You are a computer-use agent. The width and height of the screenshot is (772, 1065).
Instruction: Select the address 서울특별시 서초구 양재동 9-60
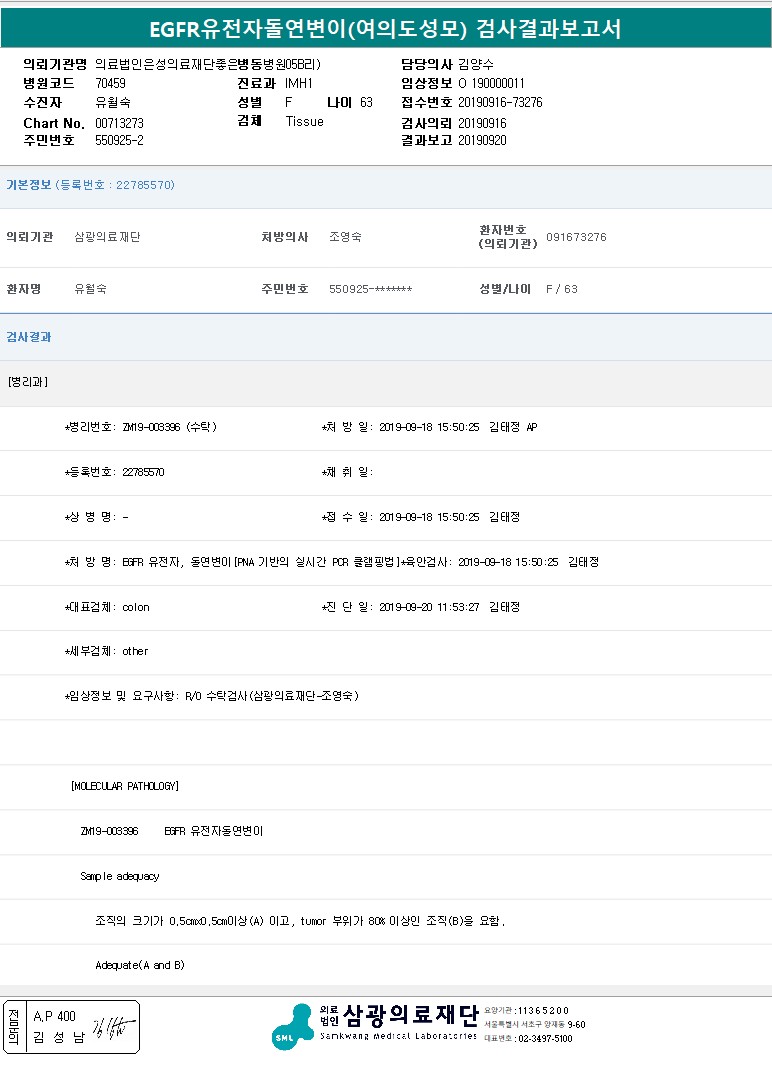click(535, 1024)
